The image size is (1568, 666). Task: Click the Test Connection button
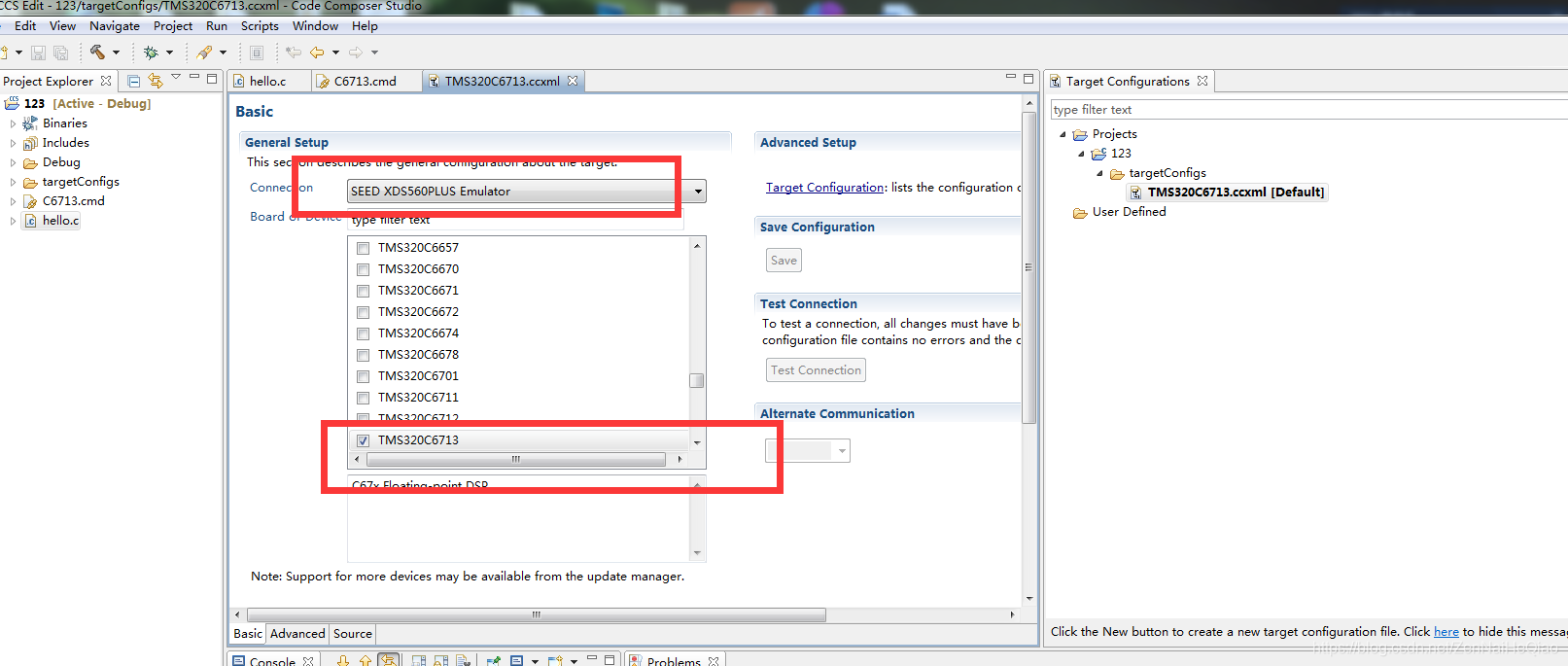[x=816, y=370]
